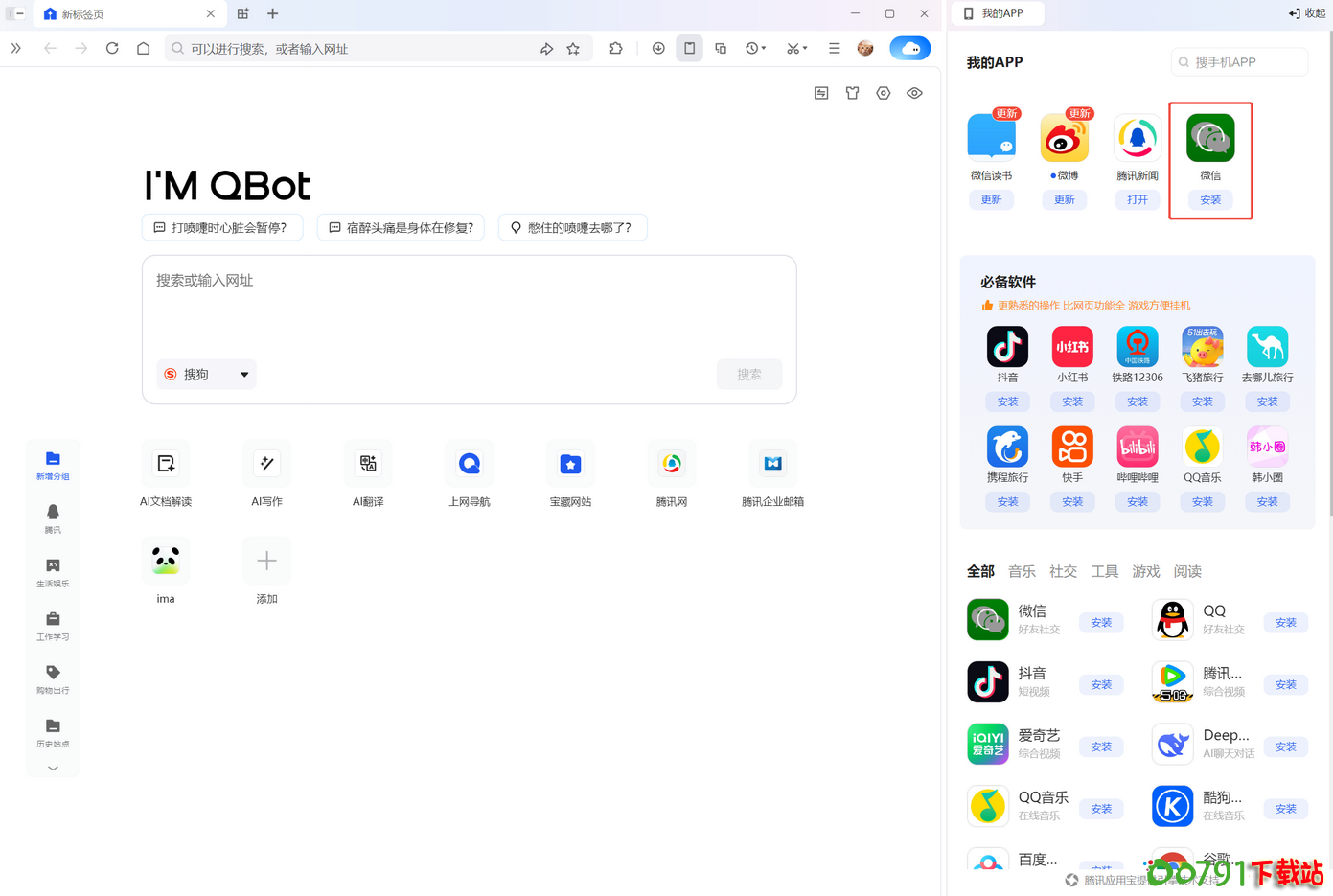Click the browser extensions puzzle icon
The height and width of the screenshot is (896, 1333).
tap(616, 48)
